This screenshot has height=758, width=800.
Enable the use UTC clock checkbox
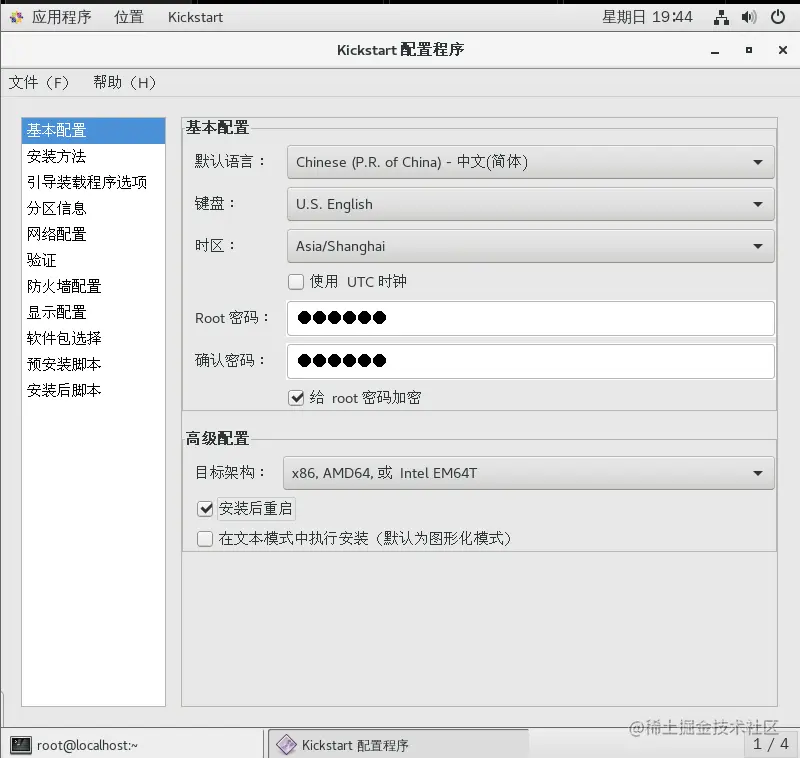click(x=296, y=282)
